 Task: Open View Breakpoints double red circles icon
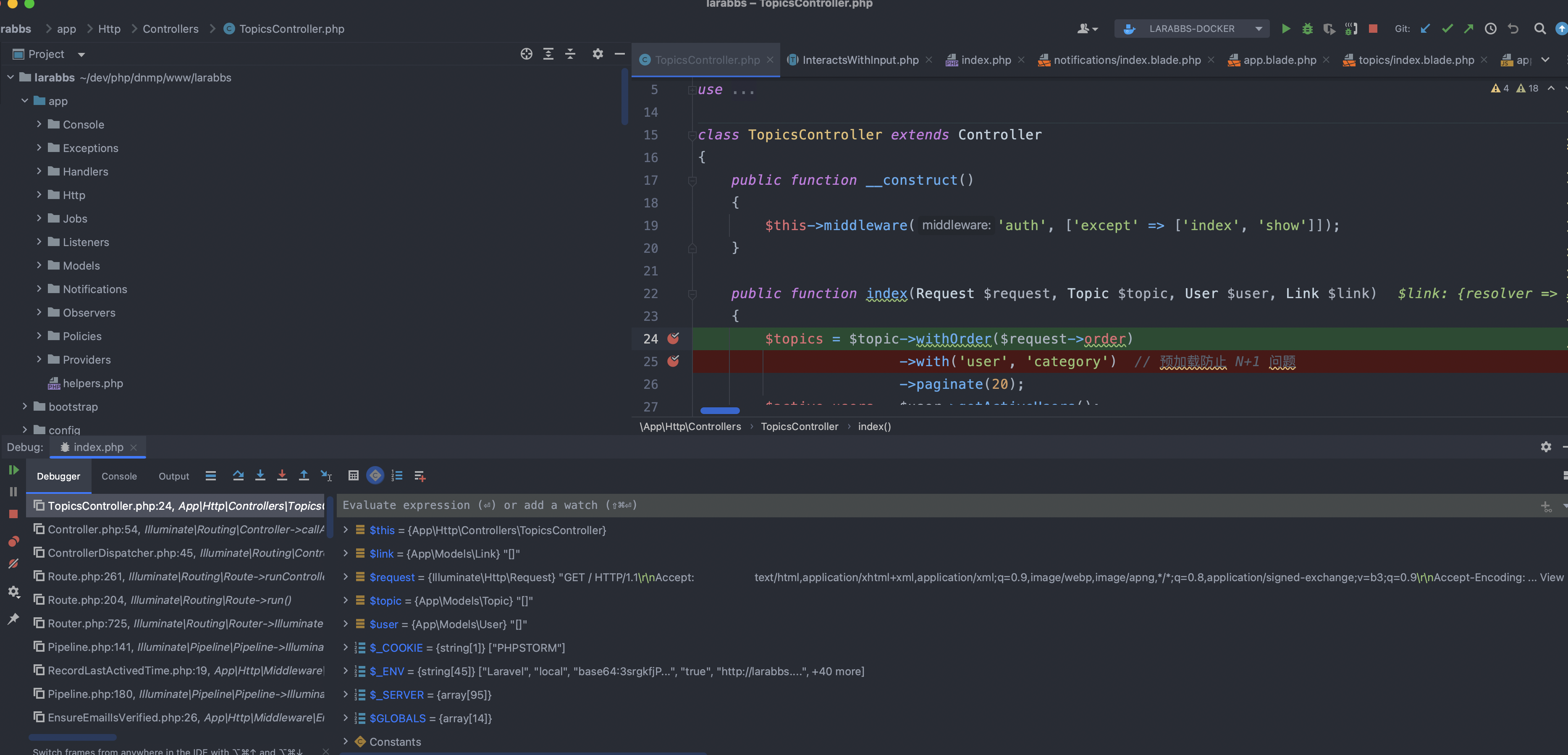point(13,541)
